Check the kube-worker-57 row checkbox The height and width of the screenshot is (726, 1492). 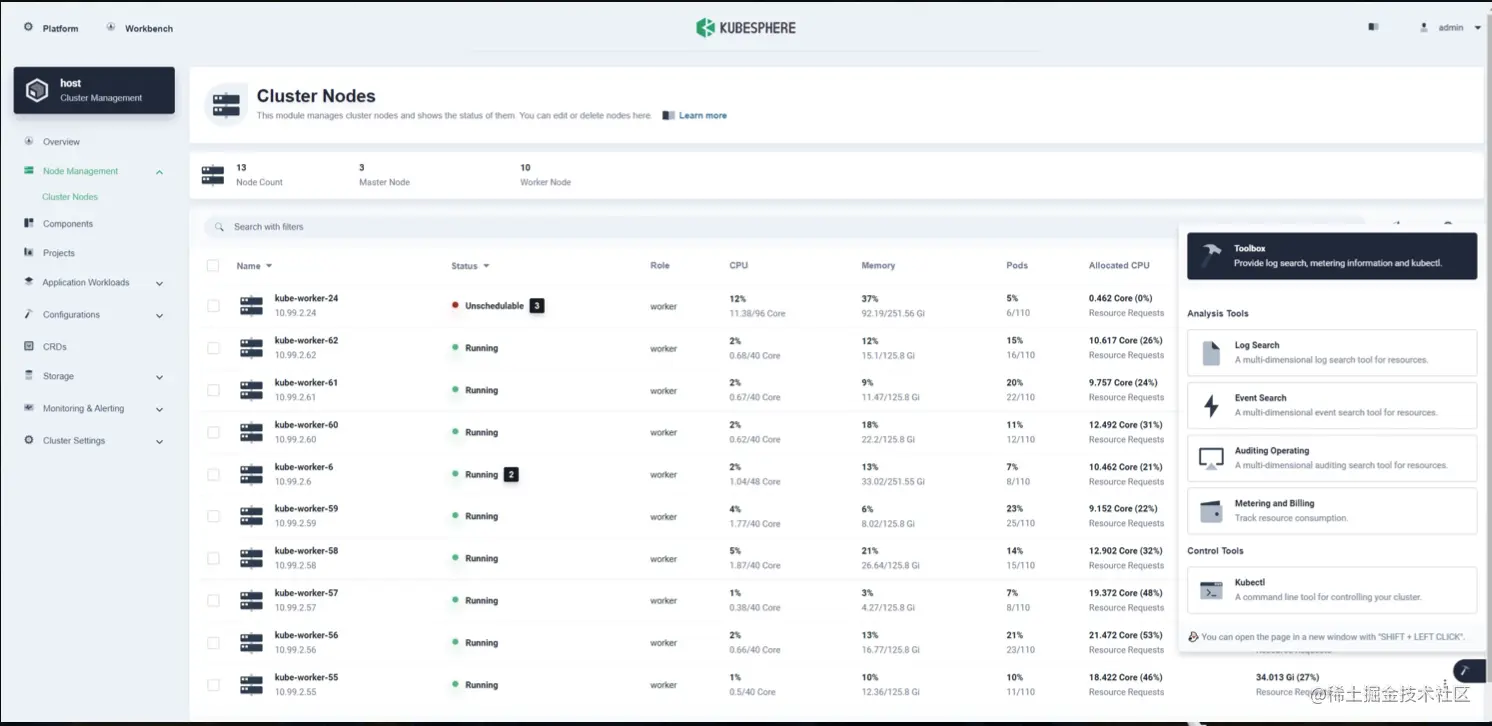coord(213,601)
